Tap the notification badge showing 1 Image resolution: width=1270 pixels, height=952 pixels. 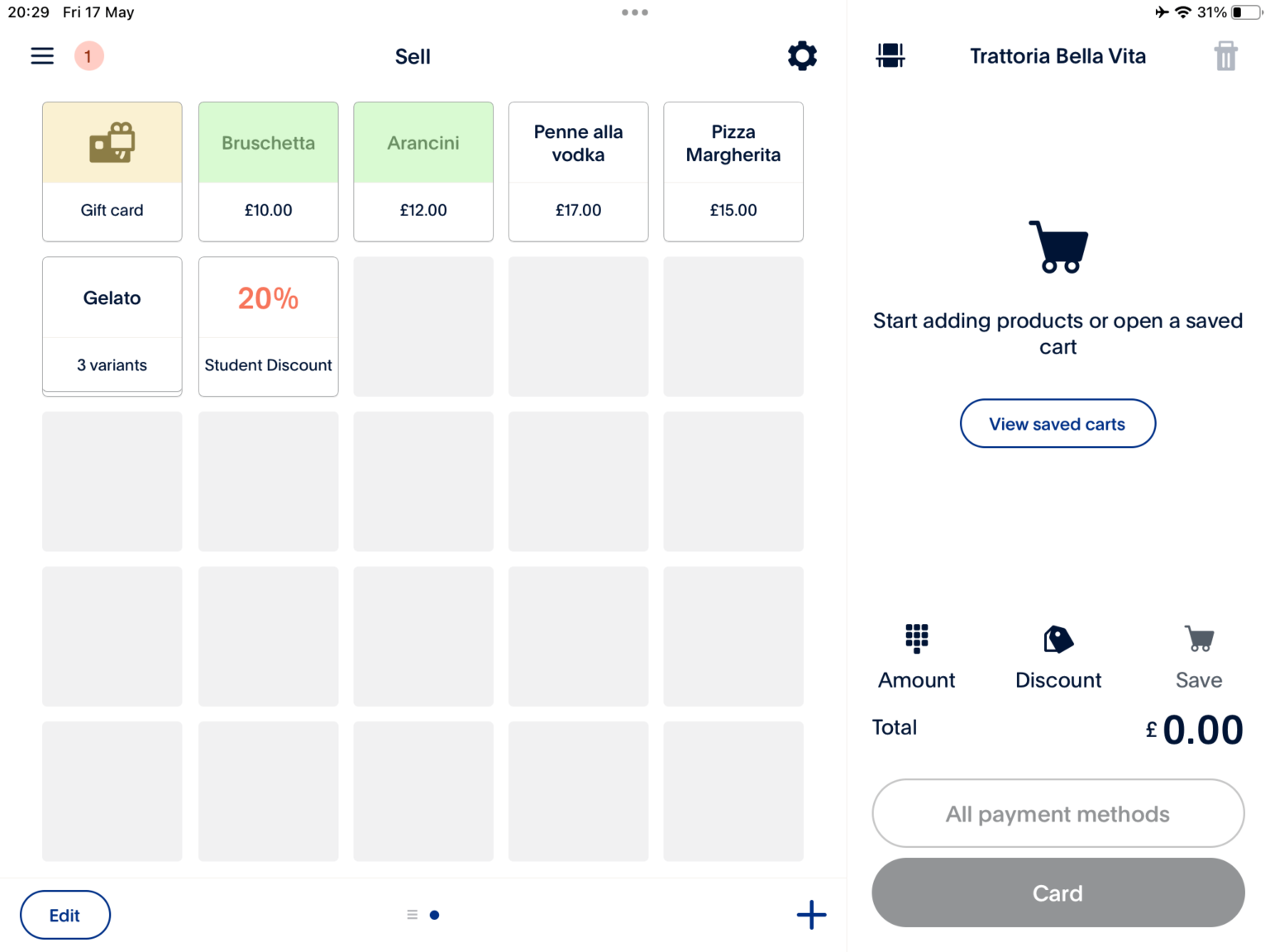point(88,55)
